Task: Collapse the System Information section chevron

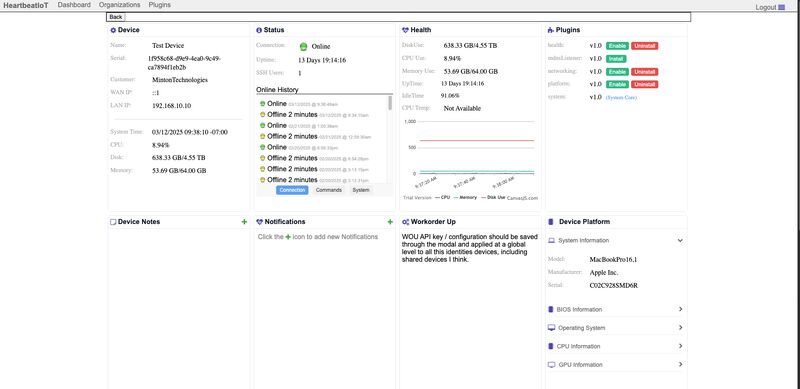Action: 680,240
